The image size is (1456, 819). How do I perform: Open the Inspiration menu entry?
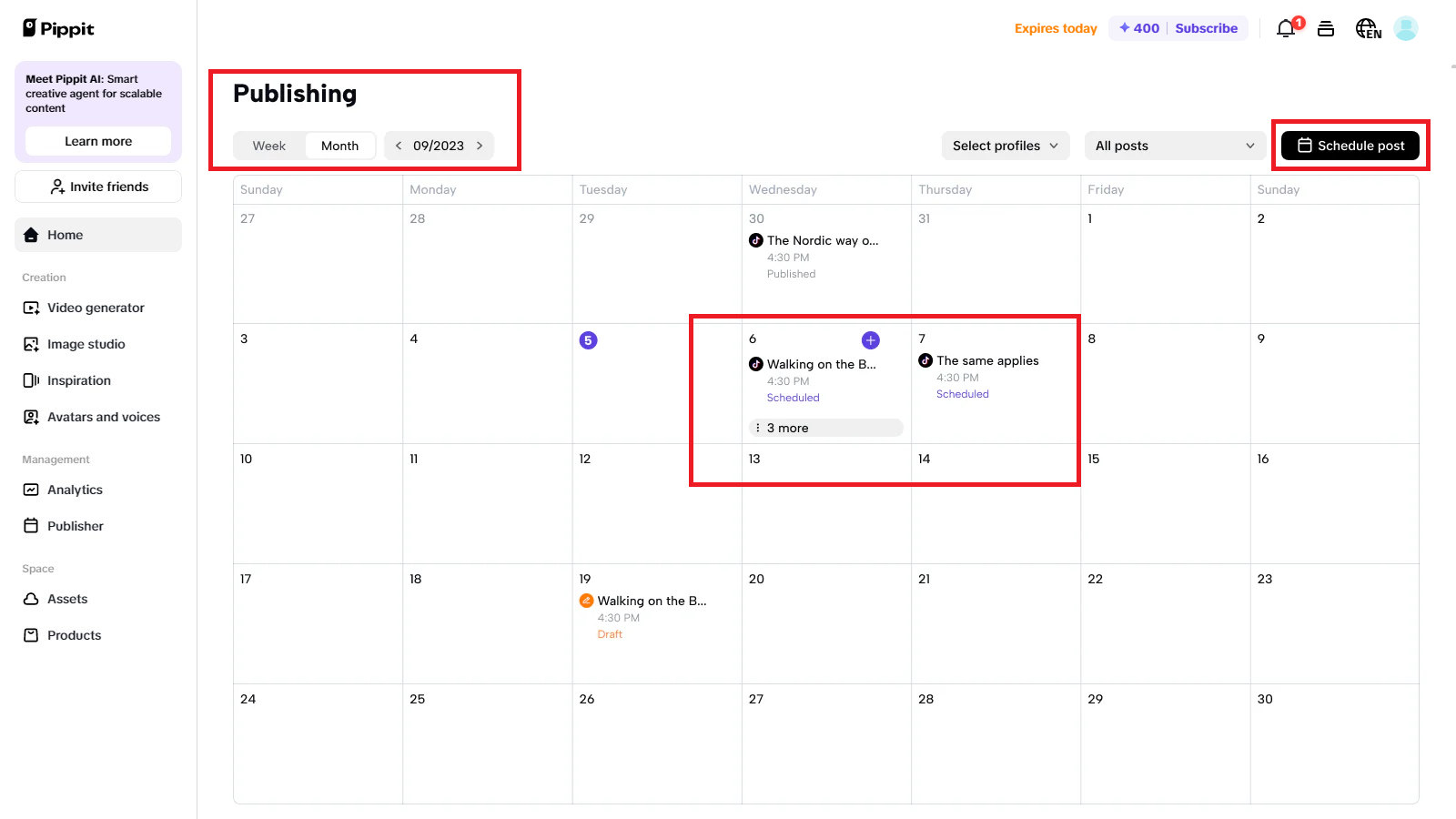click(x=30, y=380)
